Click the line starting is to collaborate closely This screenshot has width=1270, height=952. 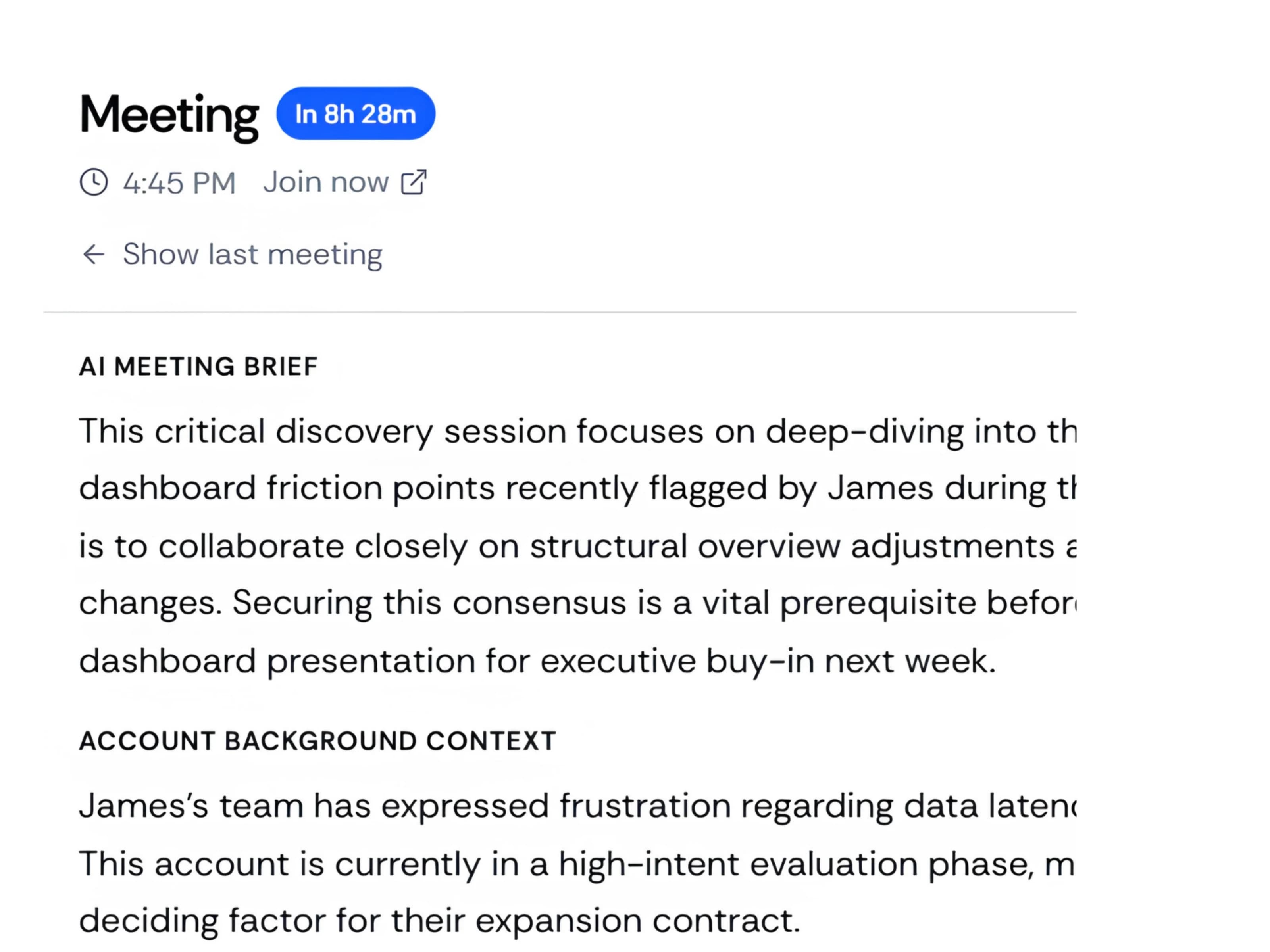coord(577,546)
